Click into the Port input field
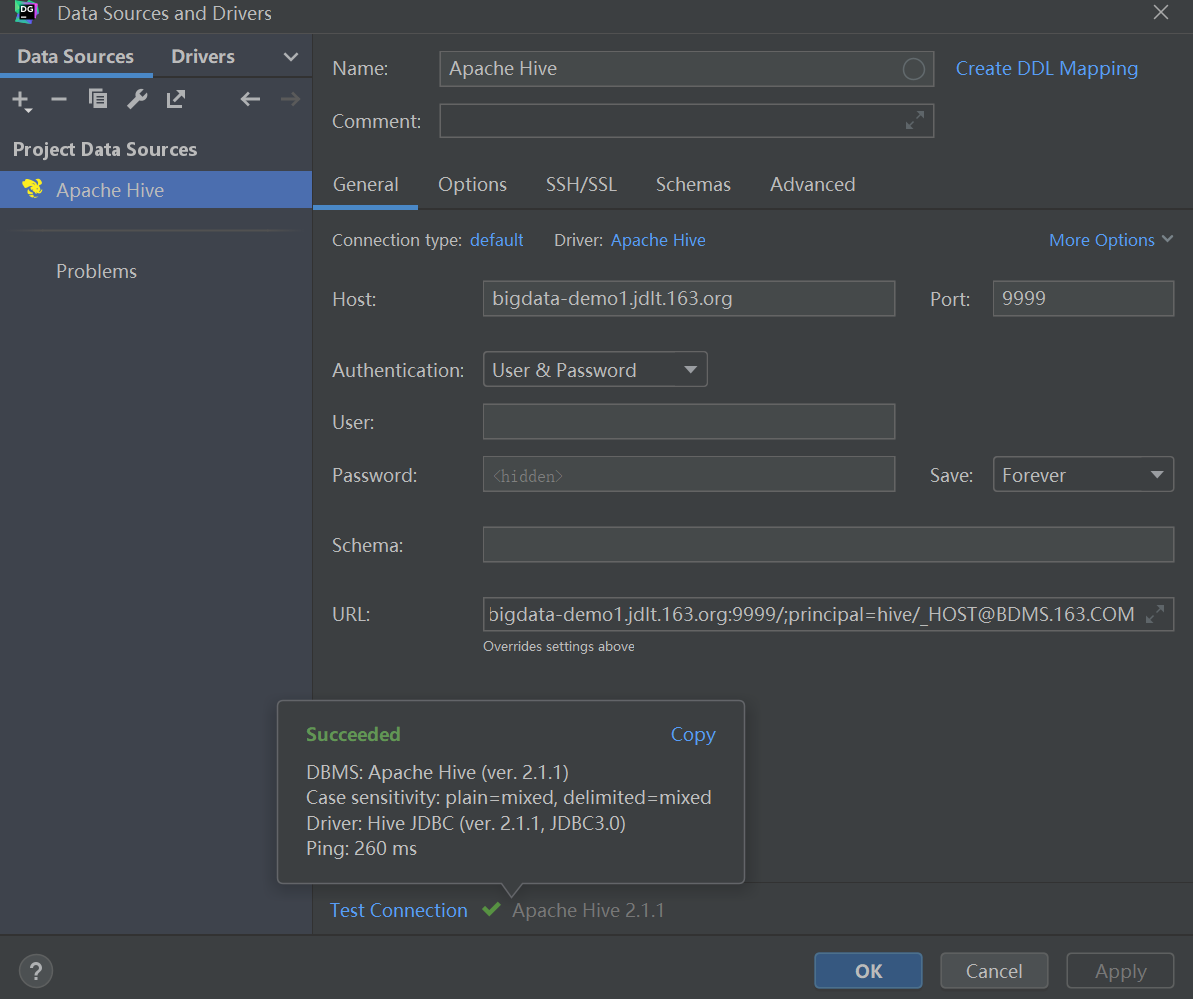 click(x=1083, y=298)
